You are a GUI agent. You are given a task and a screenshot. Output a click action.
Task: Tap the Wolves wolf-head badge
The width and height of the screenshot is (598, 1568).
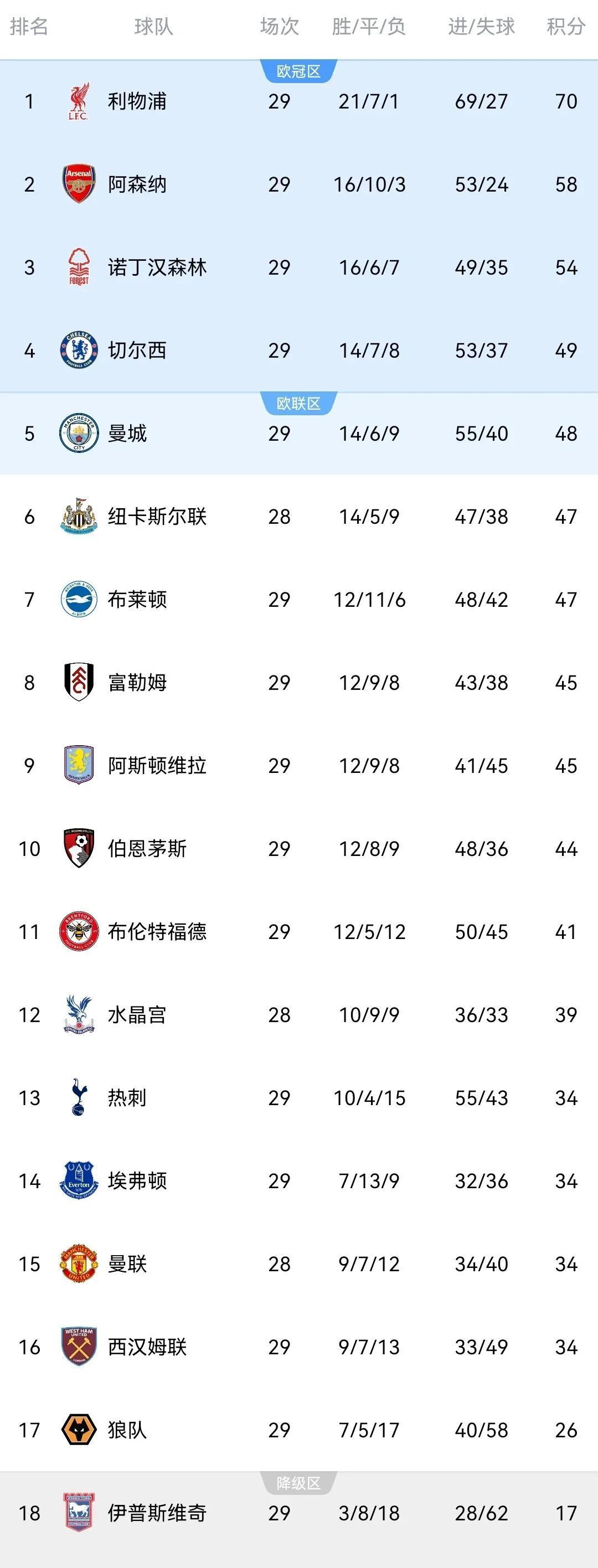(79, 1430)
